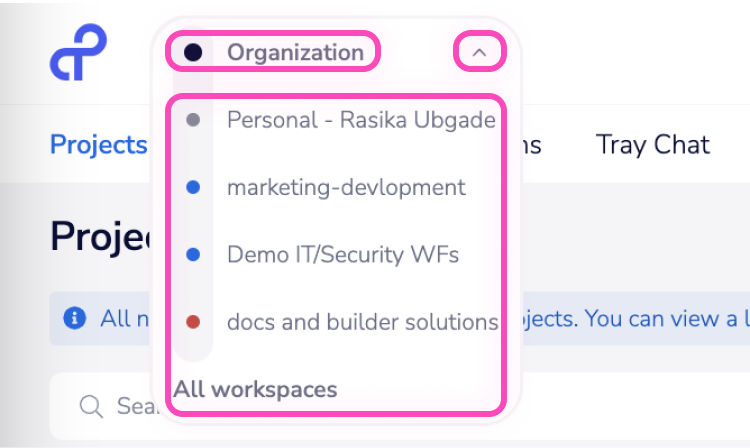Click the gray dot beside Personal workspace
This screenshot has width=750, height=448.
(194, 120)
